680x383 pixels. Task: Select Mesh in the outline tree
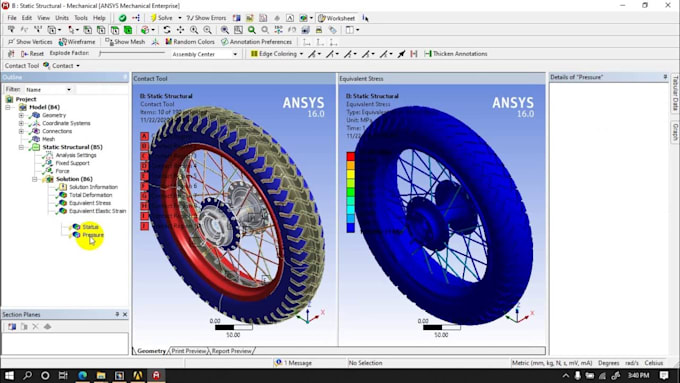[48, 139]
